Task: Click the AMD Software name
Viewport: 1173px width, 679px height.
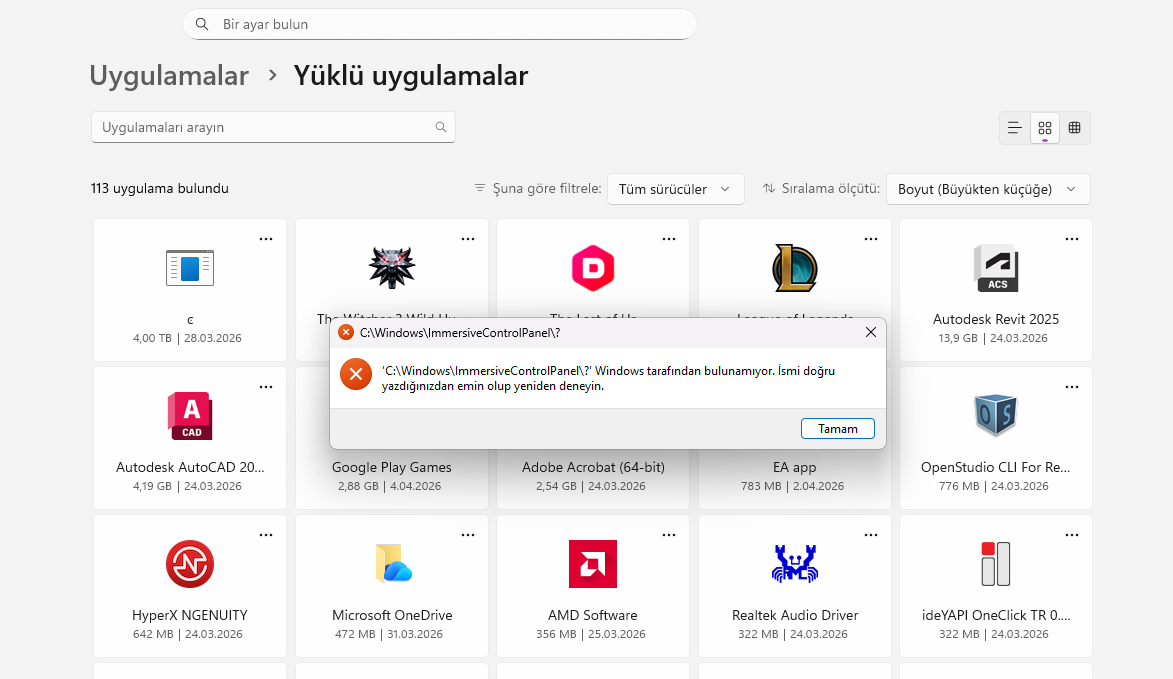Action: pos(592,615)
